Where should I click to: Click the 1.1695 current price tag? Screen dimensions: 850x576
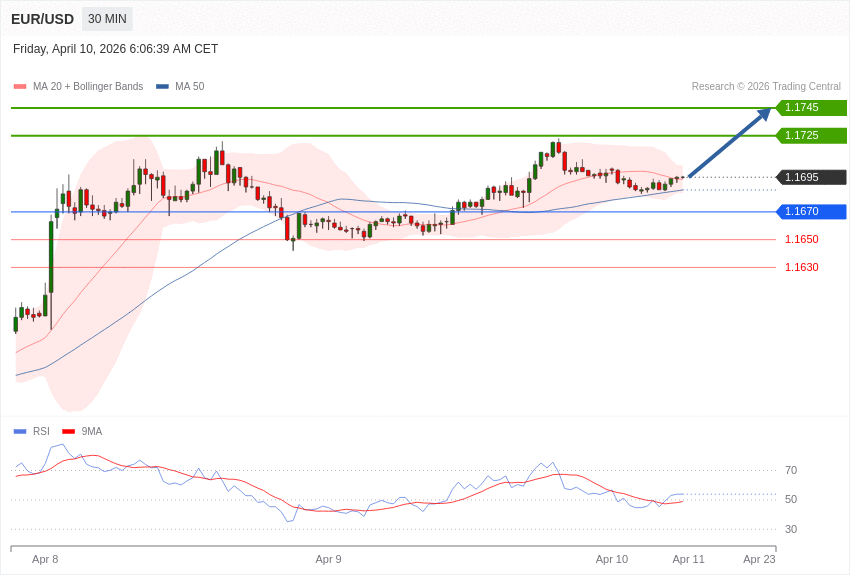(811, 178)
